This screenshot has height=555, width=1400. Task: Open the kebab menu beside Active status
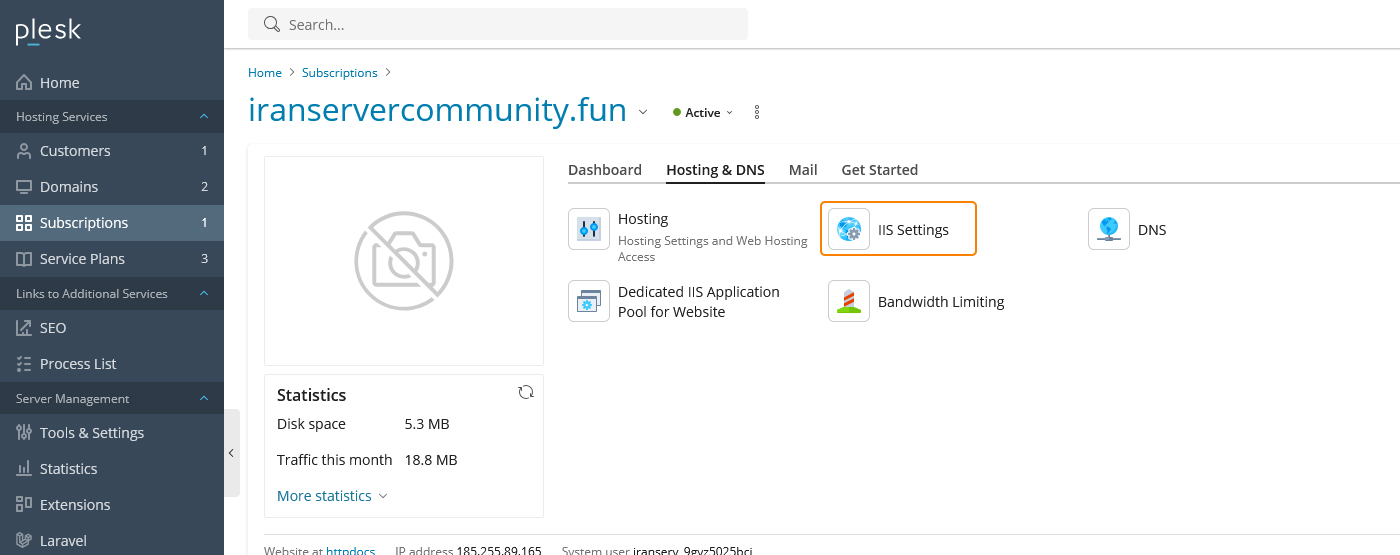[757, 112]
